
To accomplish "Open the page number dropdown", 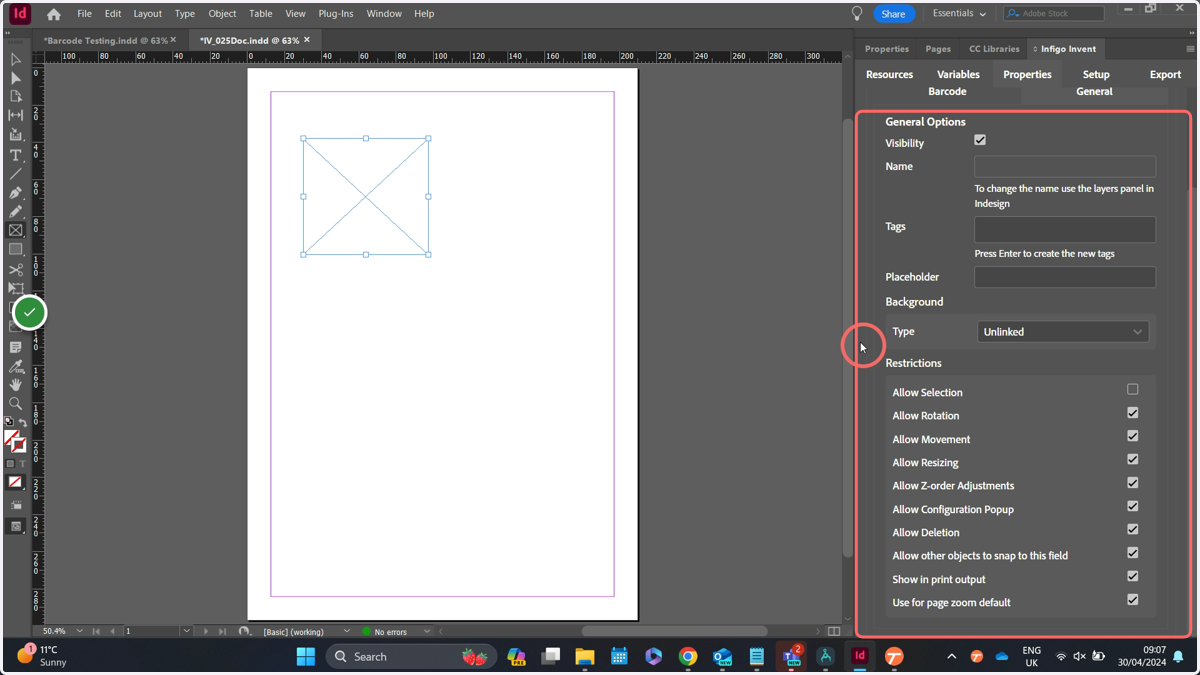I will (186, 632).
